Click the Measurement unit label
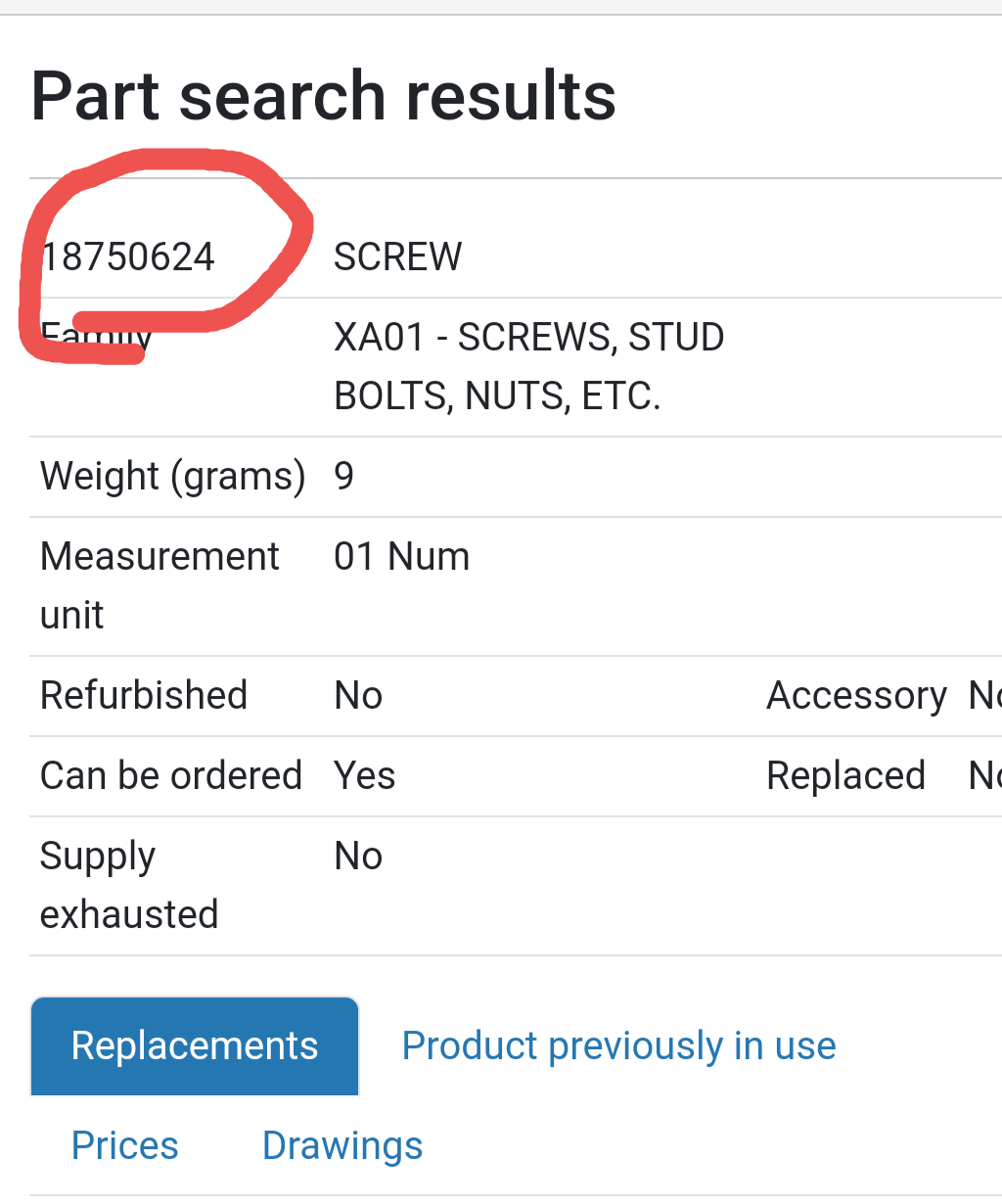The height and width of the screenshot is (1204, 1002). pos(159,585)
